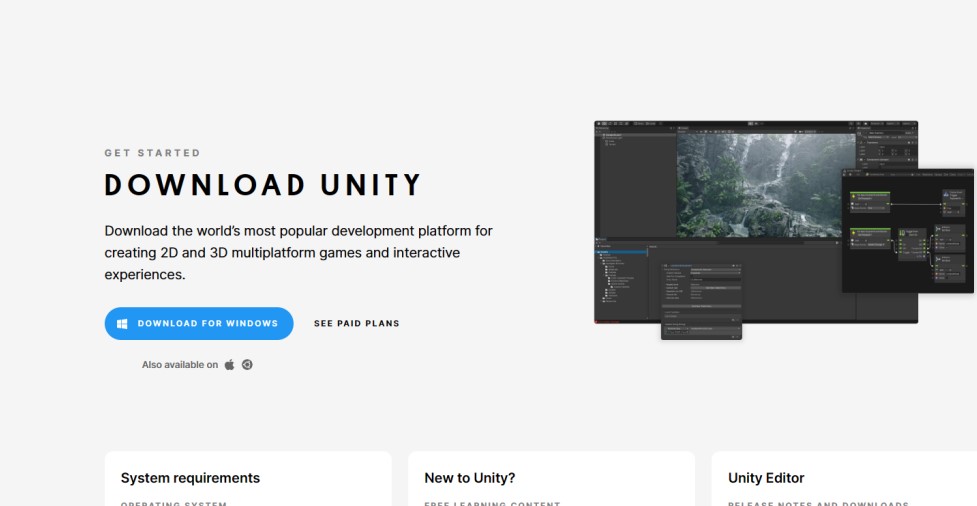Click the Get Started label above the heading

[x=152, y=153]
